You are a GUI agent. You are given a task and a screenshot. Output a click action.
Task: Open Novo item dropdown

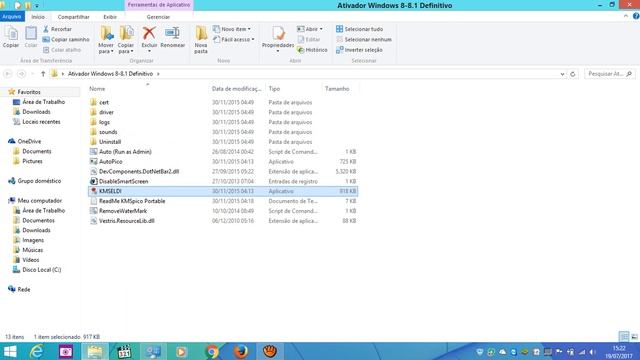(232, 29)
